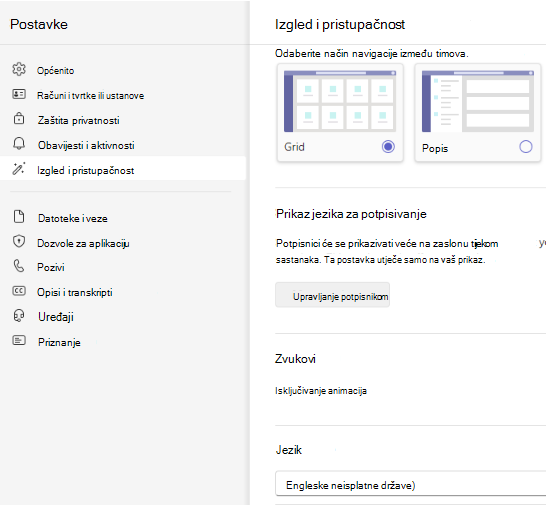The image size is (553, 505).
Task: Click the Postavke title
Action: tap(39, 24)
